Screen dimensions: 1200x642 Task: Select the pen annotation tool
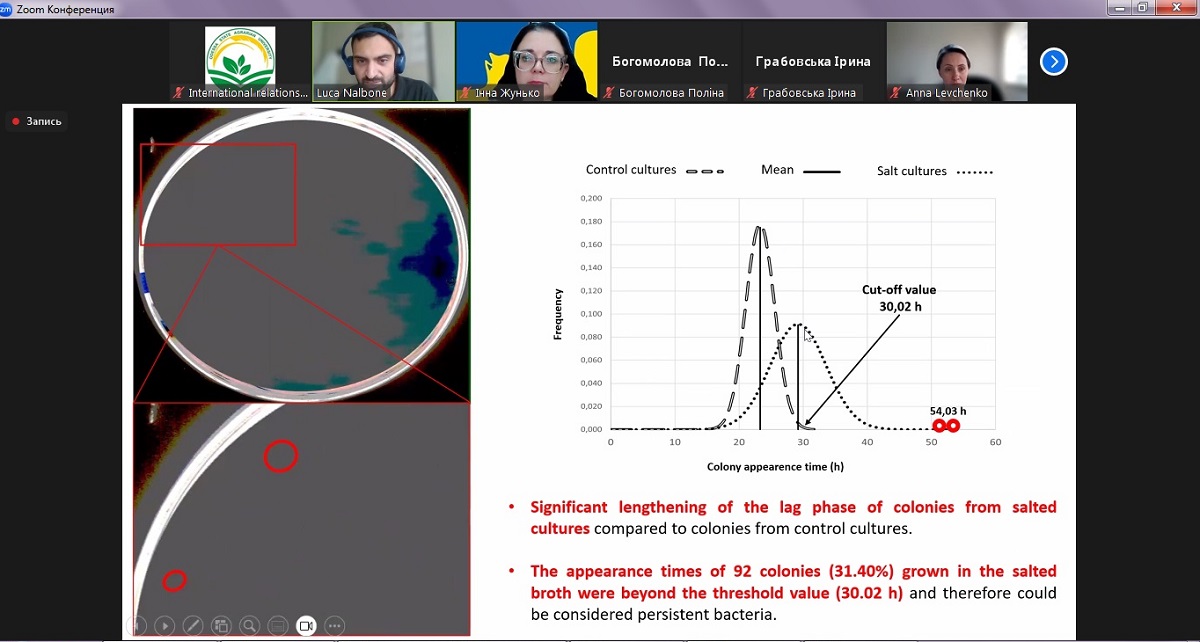point(193,626)
